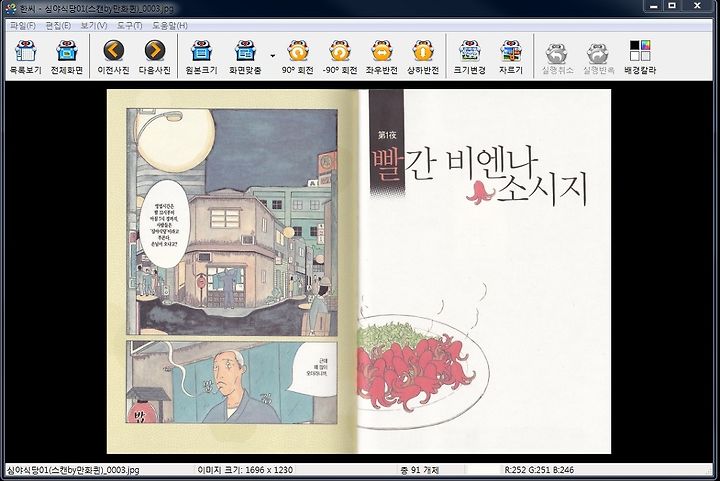Click the displayed manga page image
Image resolution: width=720 pixels, height=481 pixels.
click(x=359, y=271)
